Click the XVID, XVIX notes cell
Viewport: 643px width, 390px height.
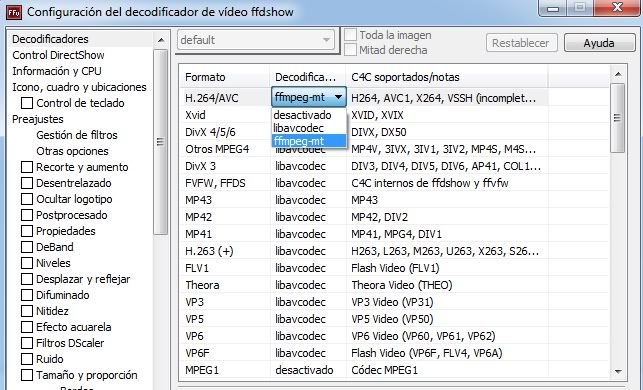[x=377, y=115]
